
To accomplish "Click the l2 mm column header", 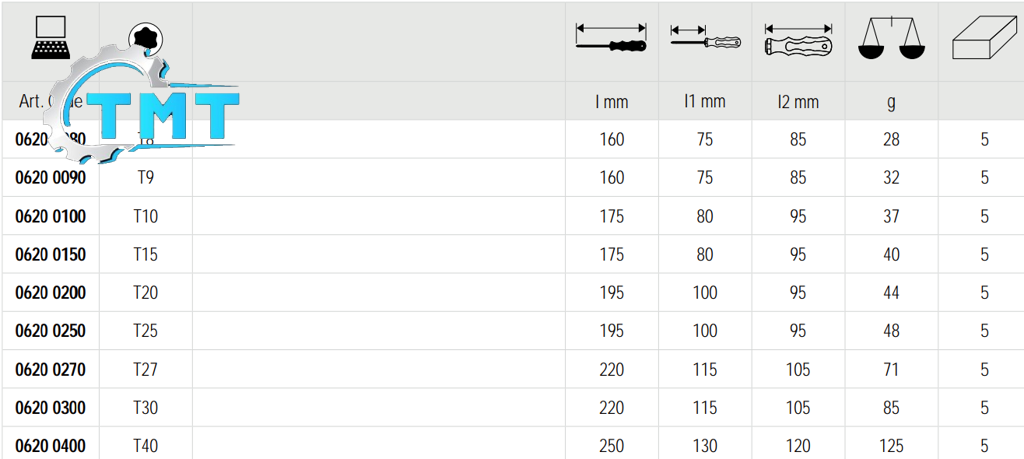I will [x=798, y=101].
